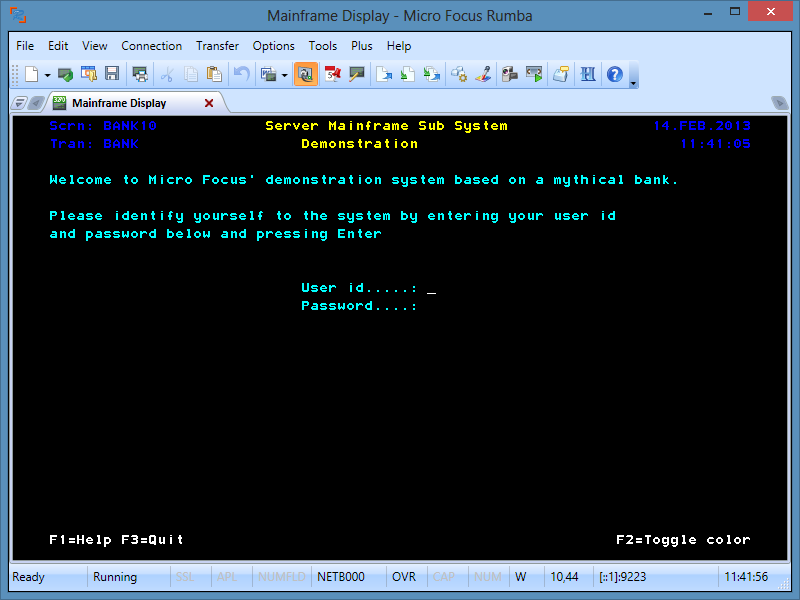This screenshot has width=800, height=600.
Task: Open the send file transfer tool
Action: pos(384,74)
